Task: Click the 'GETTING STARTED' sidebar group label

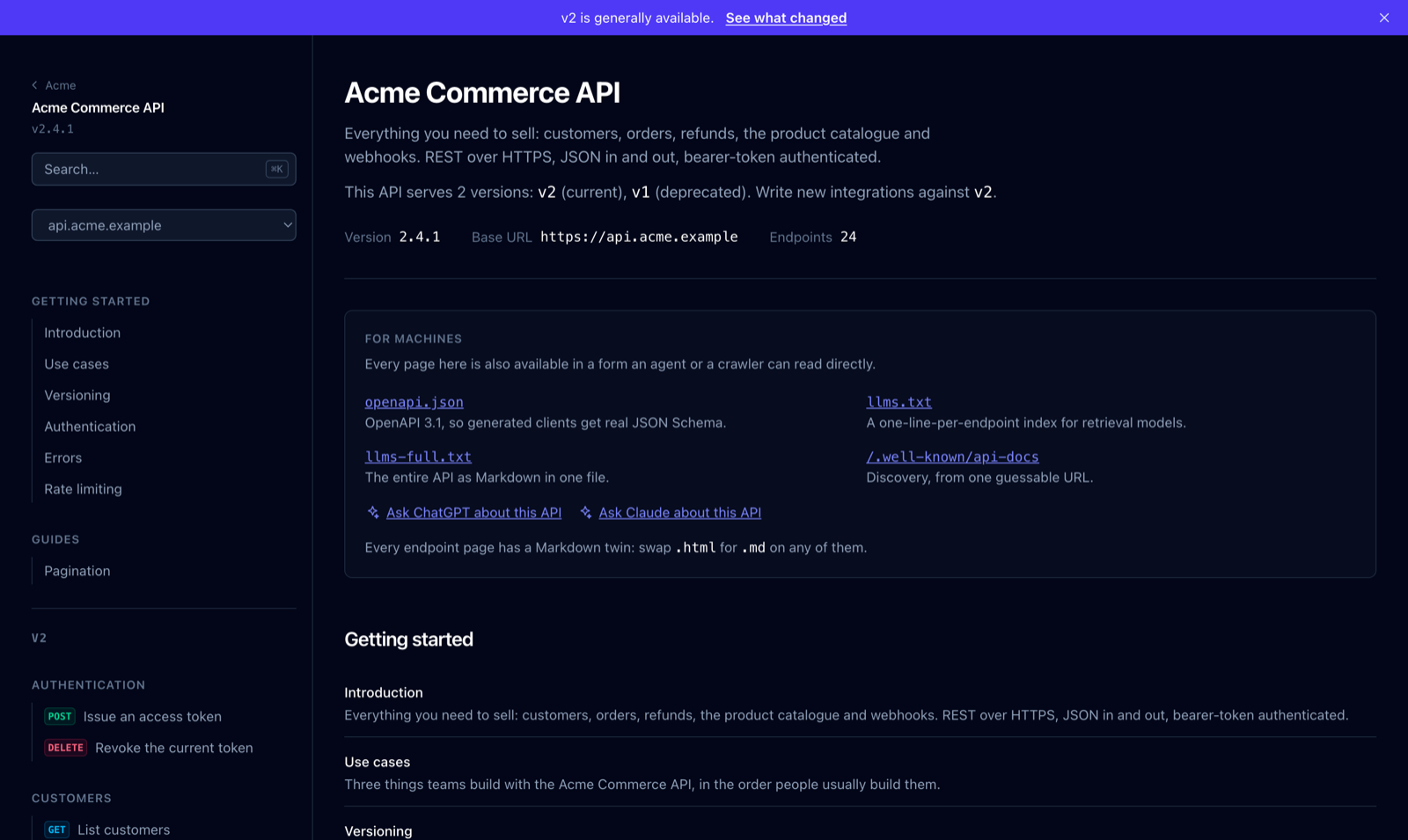Action: (91, 301)
